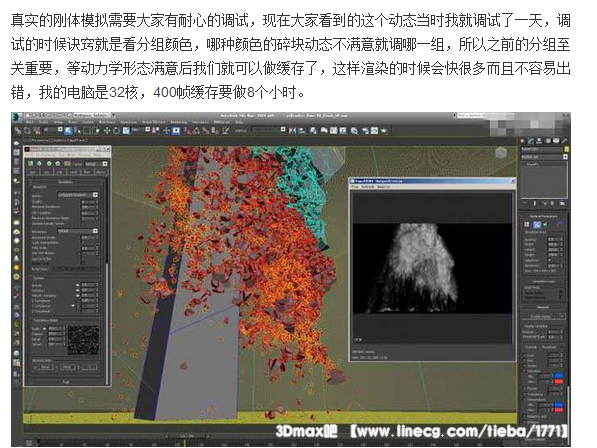
Task: Open the Select by Name dialog icon
Action: tap(77, 131)
